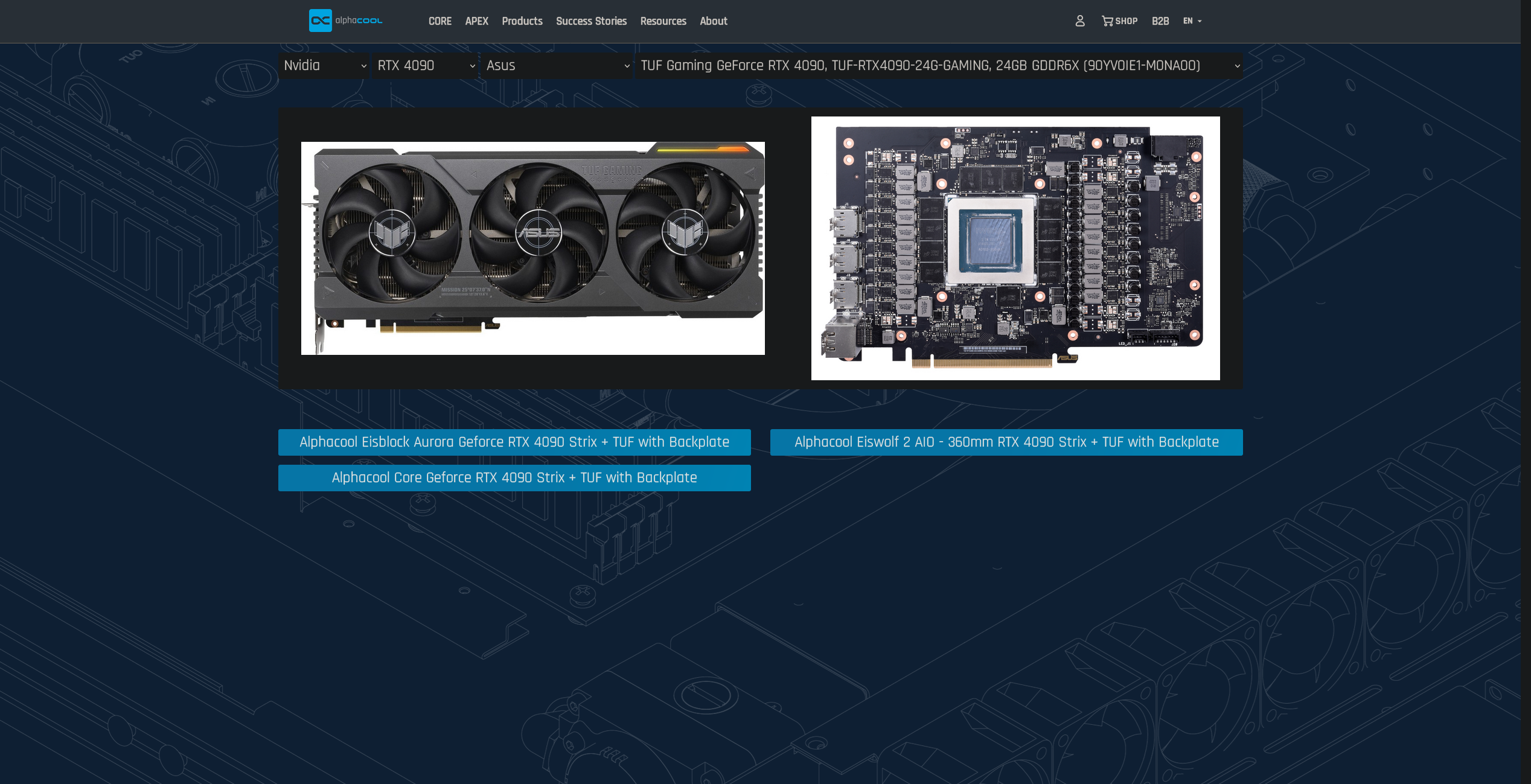Select Alphacool Core Geforce RTX 4090 Strix+TUF
Viewport: 1531px width, 784px height.
coord(514,477)
